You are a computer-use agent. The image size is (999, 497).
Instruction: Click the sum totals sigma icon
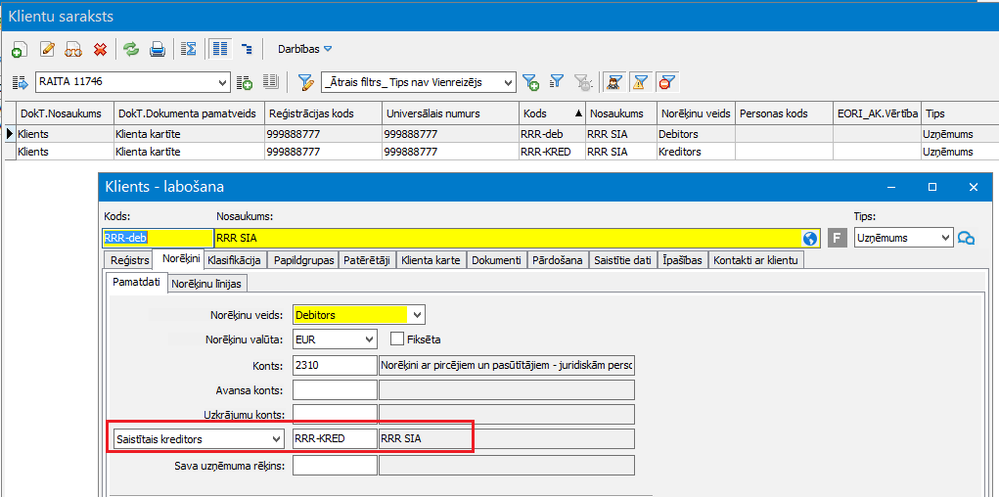coord(187,48)
